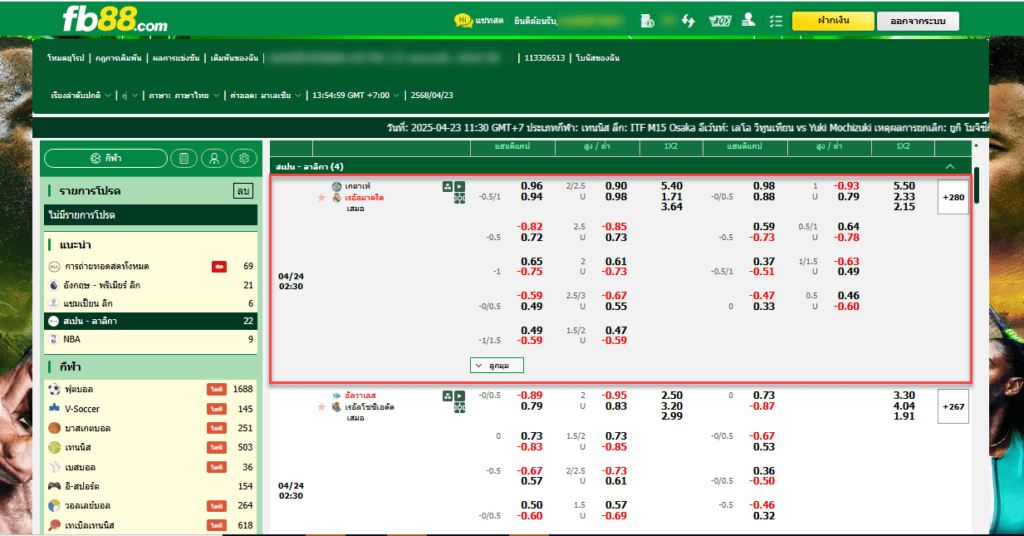Select อังกฤษ - พรีเมียร์ ลีก in recommended list

151,285
